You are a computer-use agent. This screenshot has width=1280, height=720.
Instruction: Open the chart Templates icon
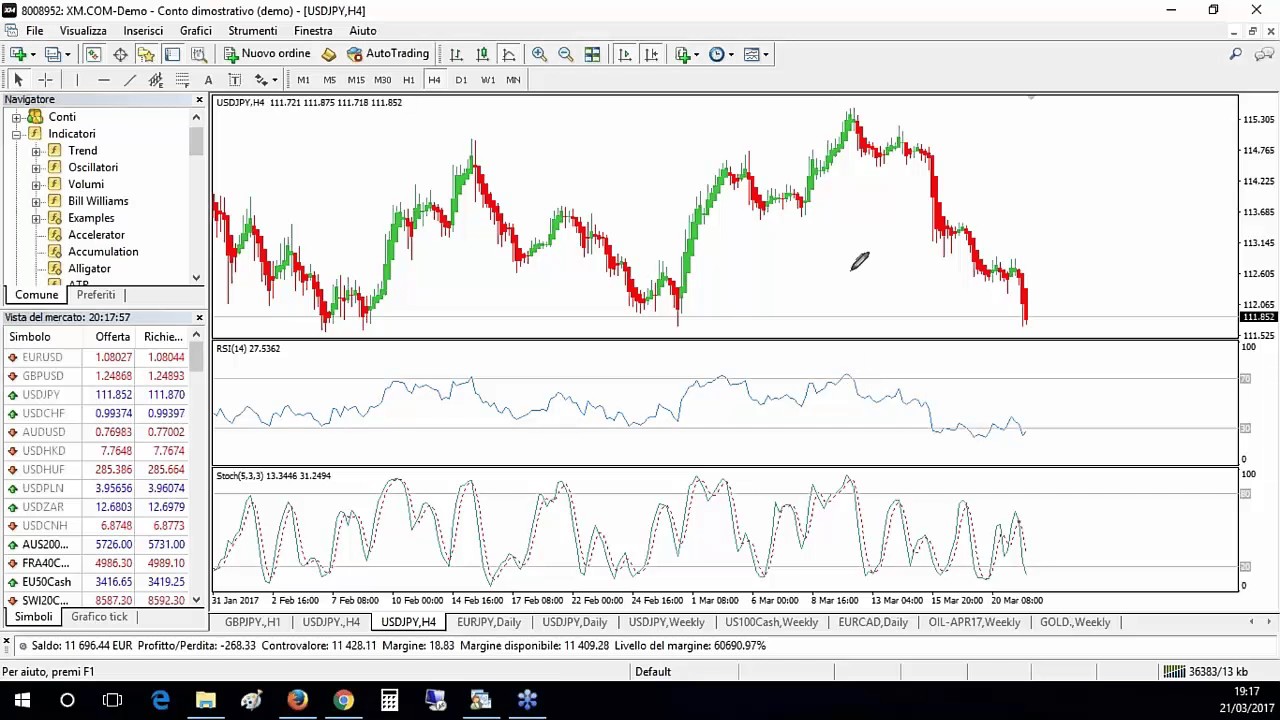click(x=752, y=54)
